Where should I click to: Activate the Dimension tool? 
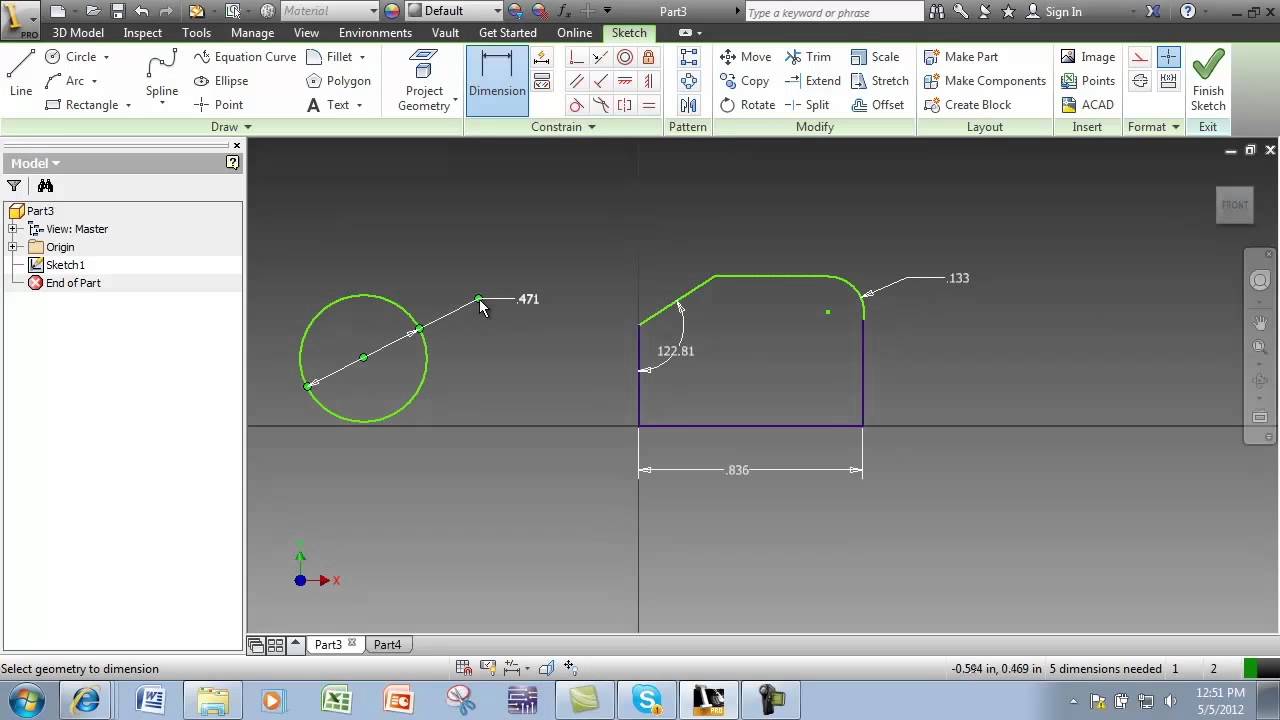click(497, 80)
